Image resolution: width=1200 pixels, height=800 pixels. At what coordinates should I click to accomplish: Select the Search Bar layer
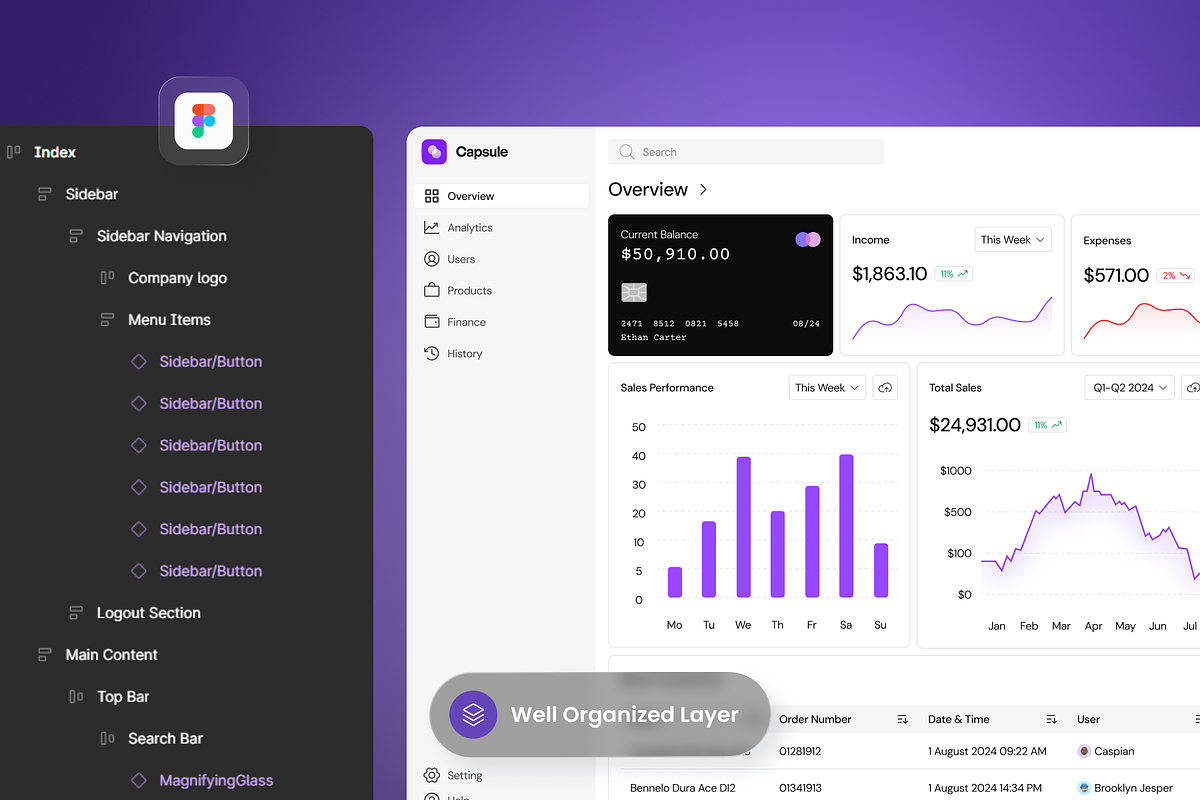click(x=165, y=739)
